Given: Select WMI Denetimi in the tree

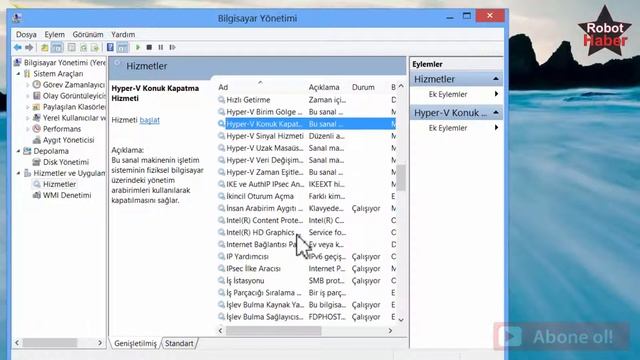Looking at the screenshot, I should [67, 195].
